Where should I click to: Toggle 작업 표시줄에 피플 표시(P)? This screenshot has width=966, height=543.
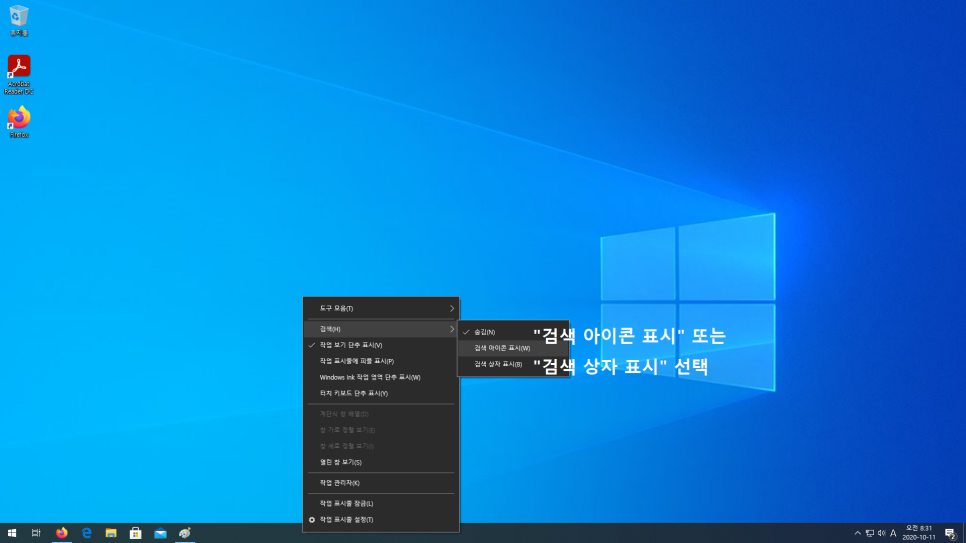(x=381, y=361)
